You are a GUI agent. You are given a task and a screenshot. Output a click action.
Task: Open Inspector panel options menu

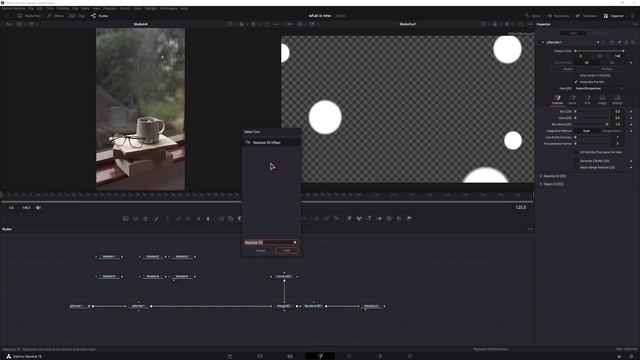click(635, 24)
